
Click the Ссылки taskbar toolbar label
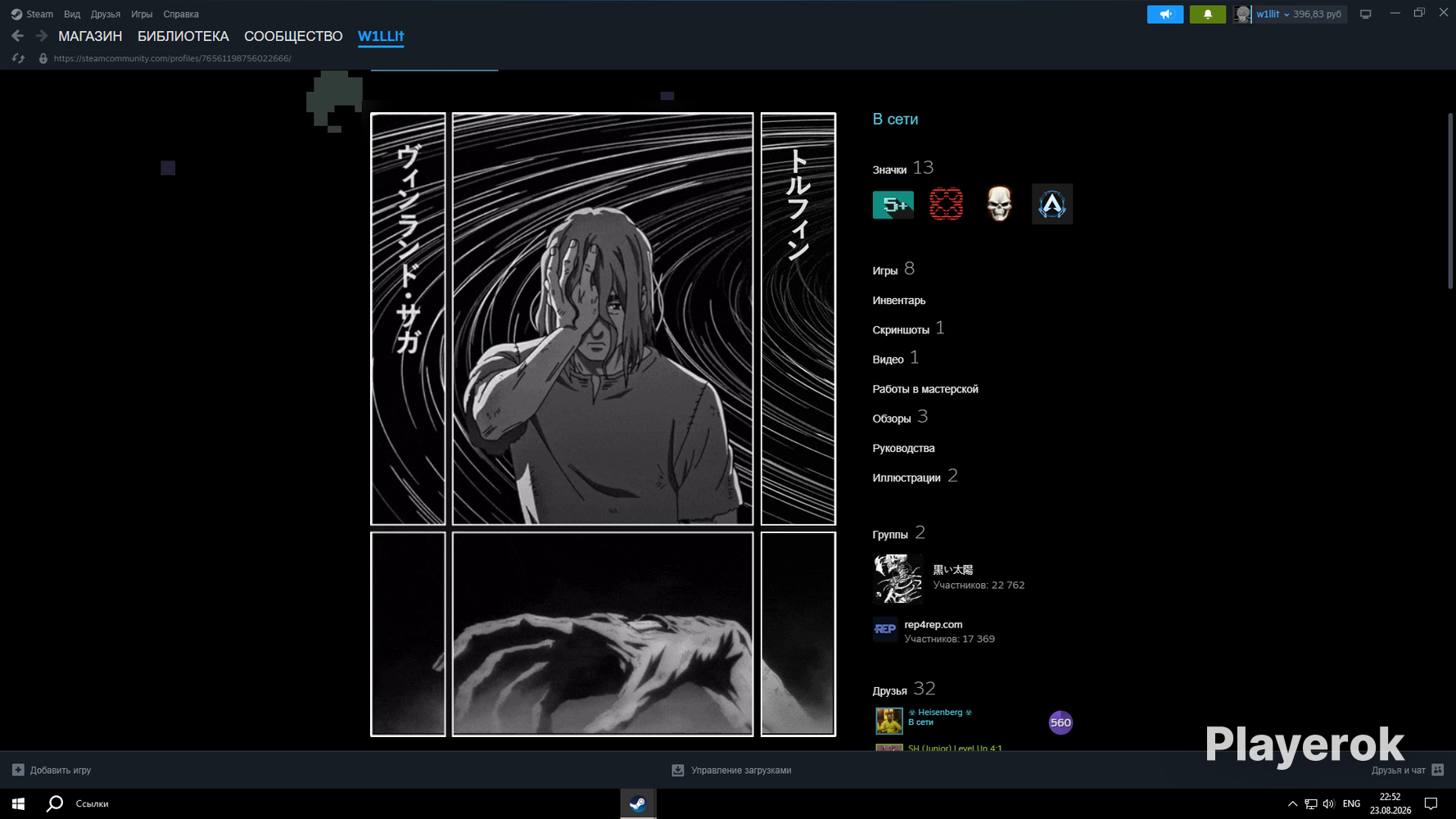pyautogui.click(x=92, y=803)
